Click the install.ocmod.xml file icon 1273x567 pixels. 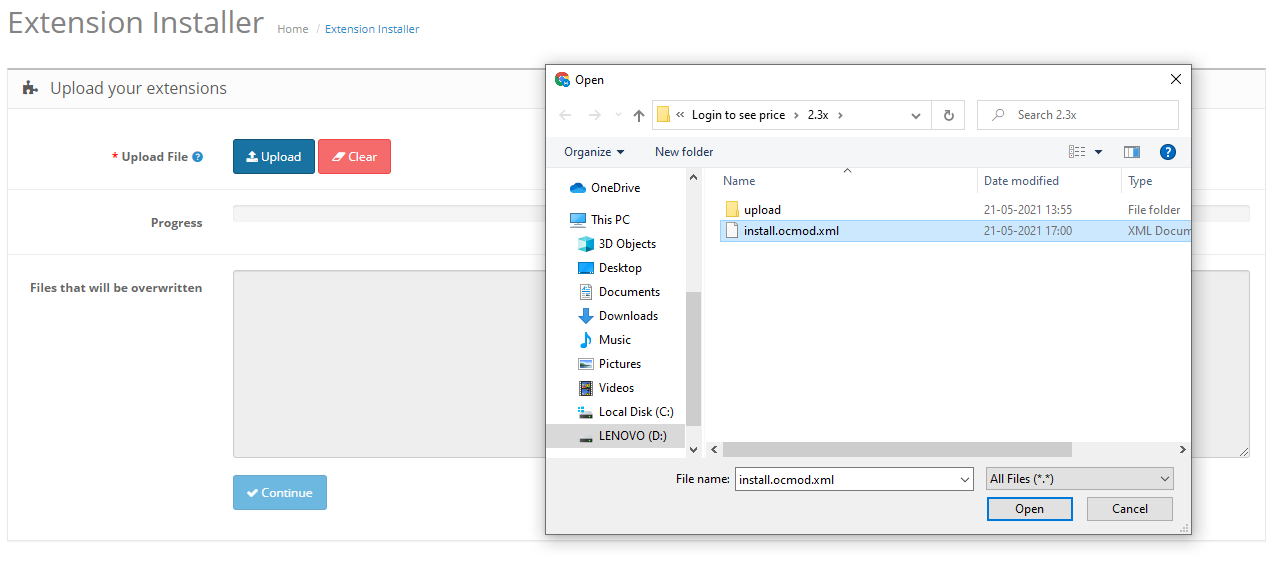pyautogui.click(x=732, y=231)
